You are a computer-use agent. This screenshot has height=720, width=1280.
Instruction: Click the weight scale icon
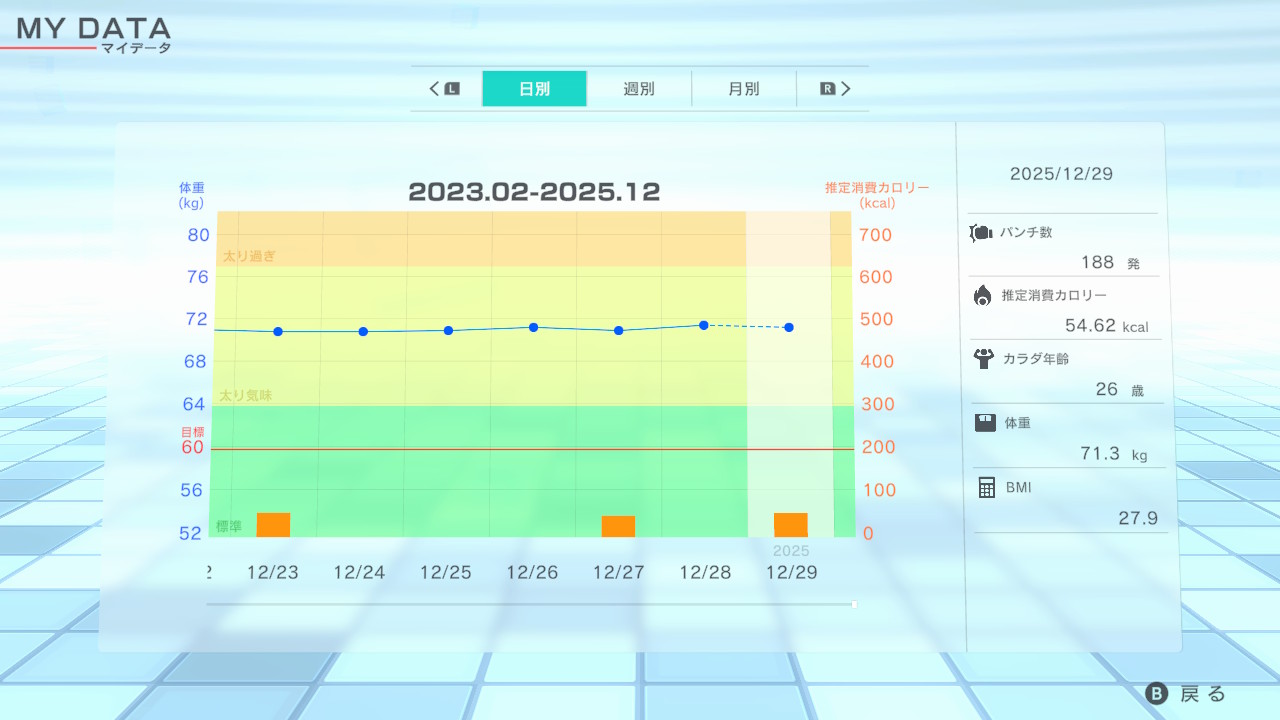pos(985,422)
